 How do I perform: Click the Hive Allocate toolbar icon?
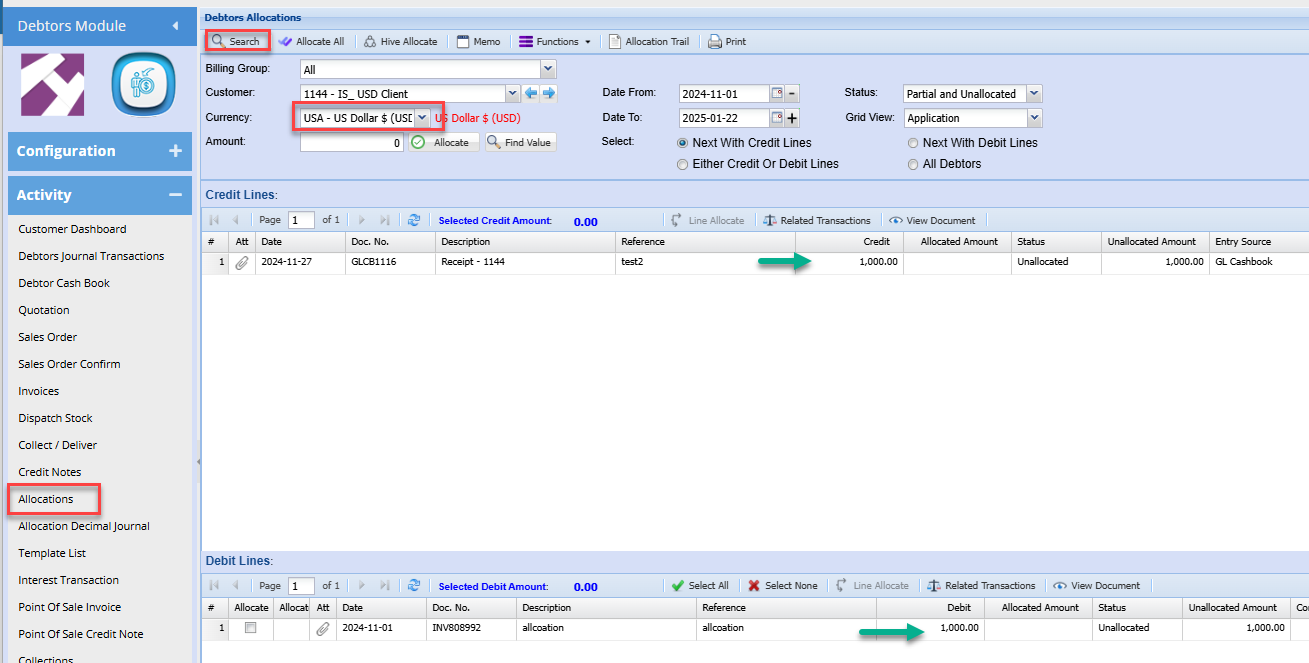click(x=399, y=41)
